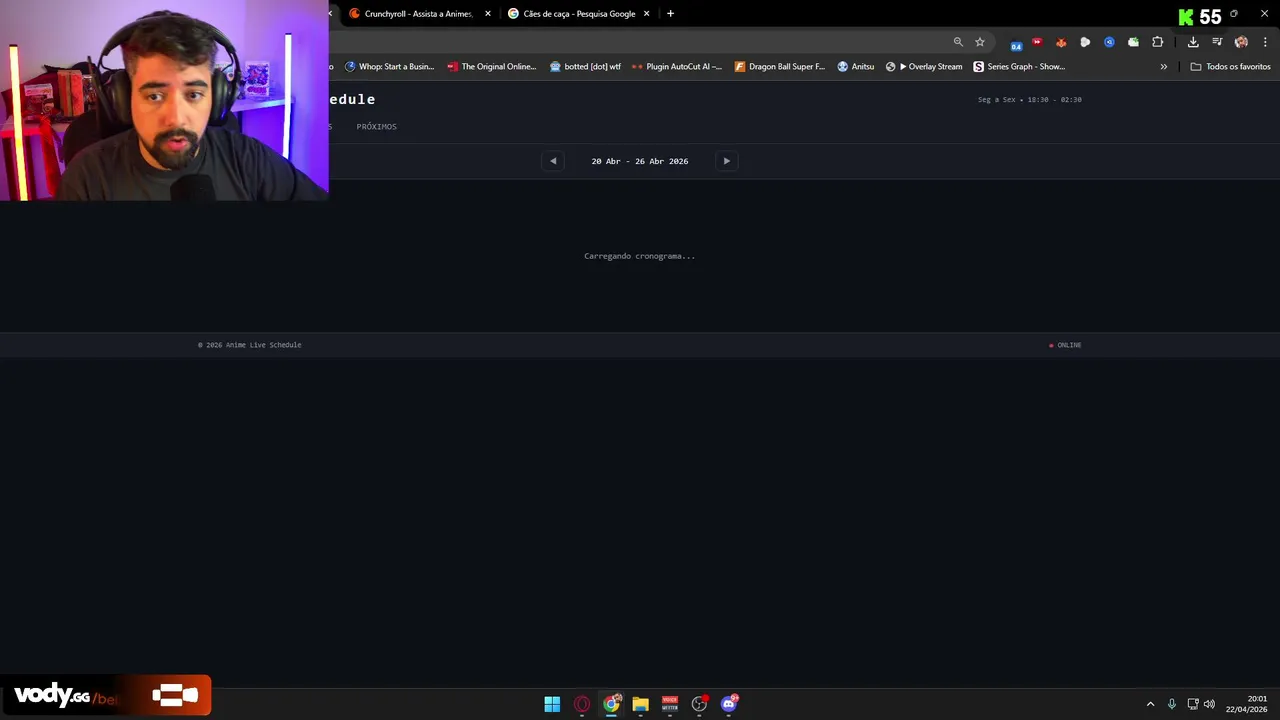Go to previous week with left arrow

coord(553,161)
